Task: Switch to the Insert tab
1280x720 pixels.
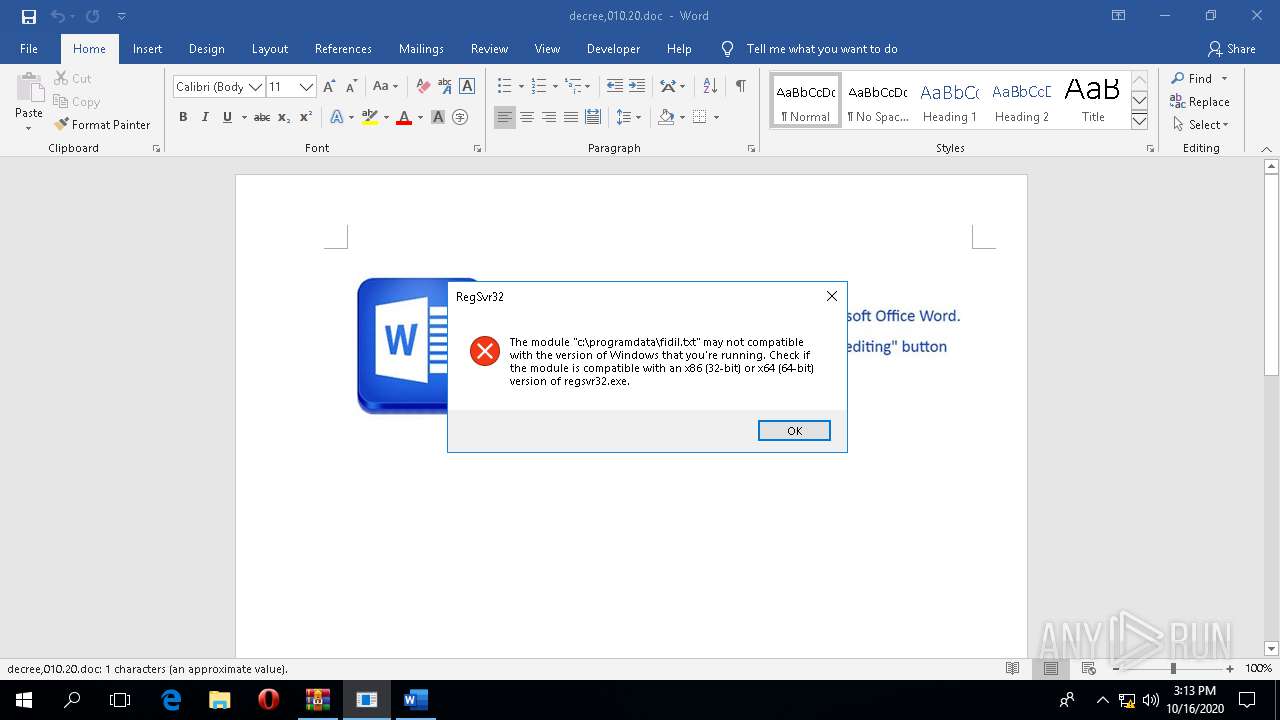Action: [x=147, y=49]
